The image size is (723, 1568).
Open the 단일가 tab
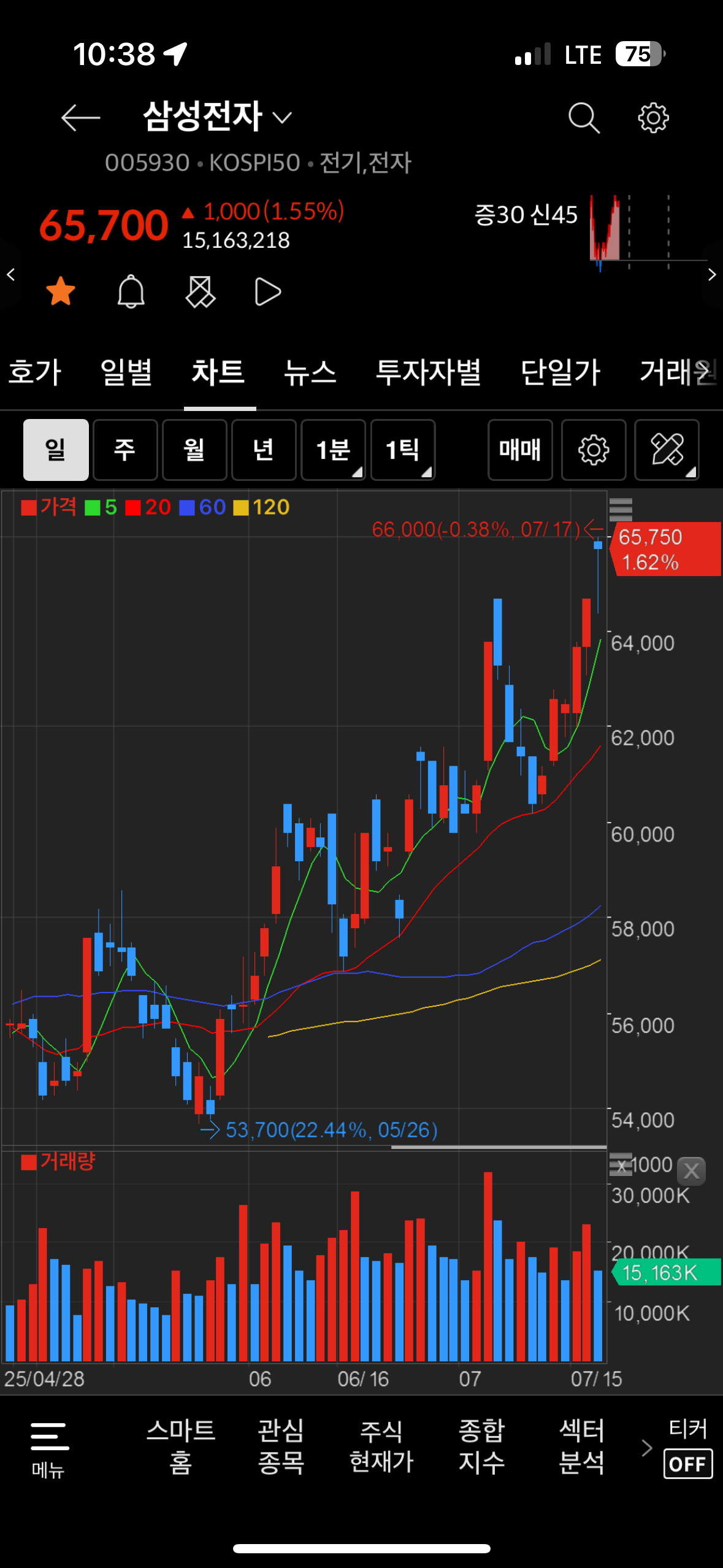coord(560,372)
